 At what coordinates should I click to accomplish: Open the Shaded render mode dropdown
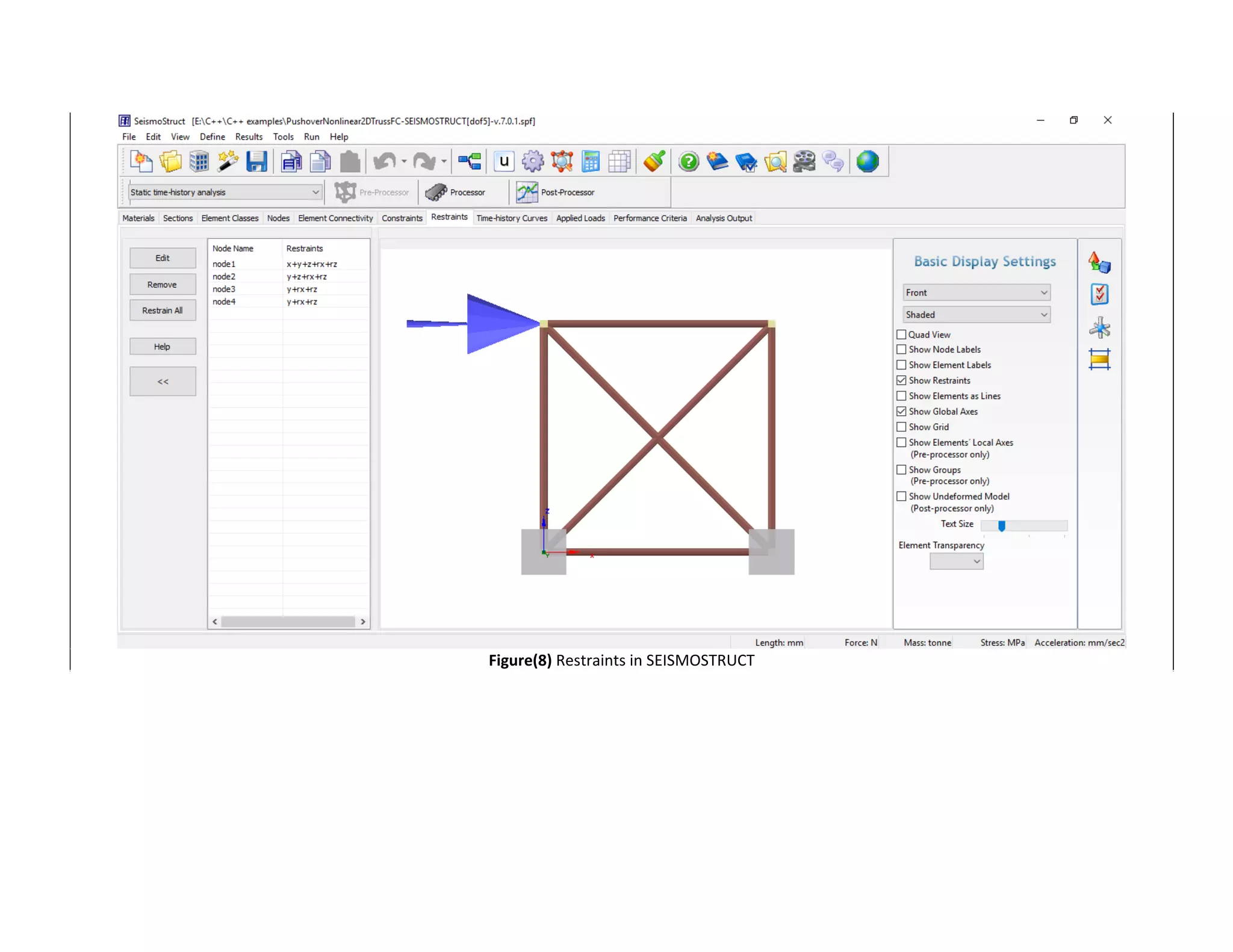[x=976, y=315]
